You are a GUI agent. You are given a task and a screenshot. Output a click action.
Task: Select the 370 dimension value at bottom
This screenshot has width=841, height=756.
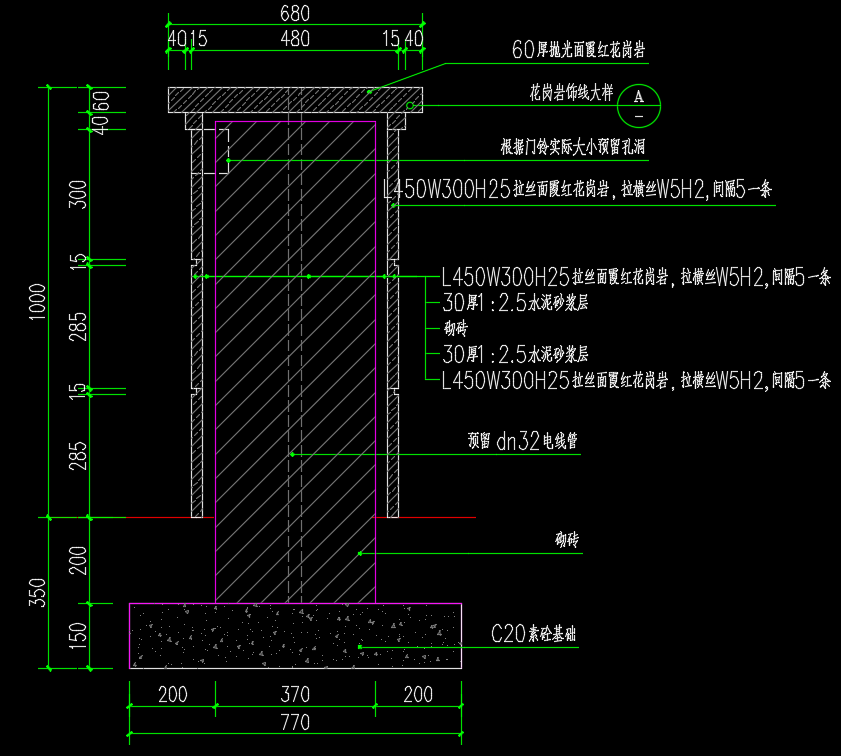295,694
